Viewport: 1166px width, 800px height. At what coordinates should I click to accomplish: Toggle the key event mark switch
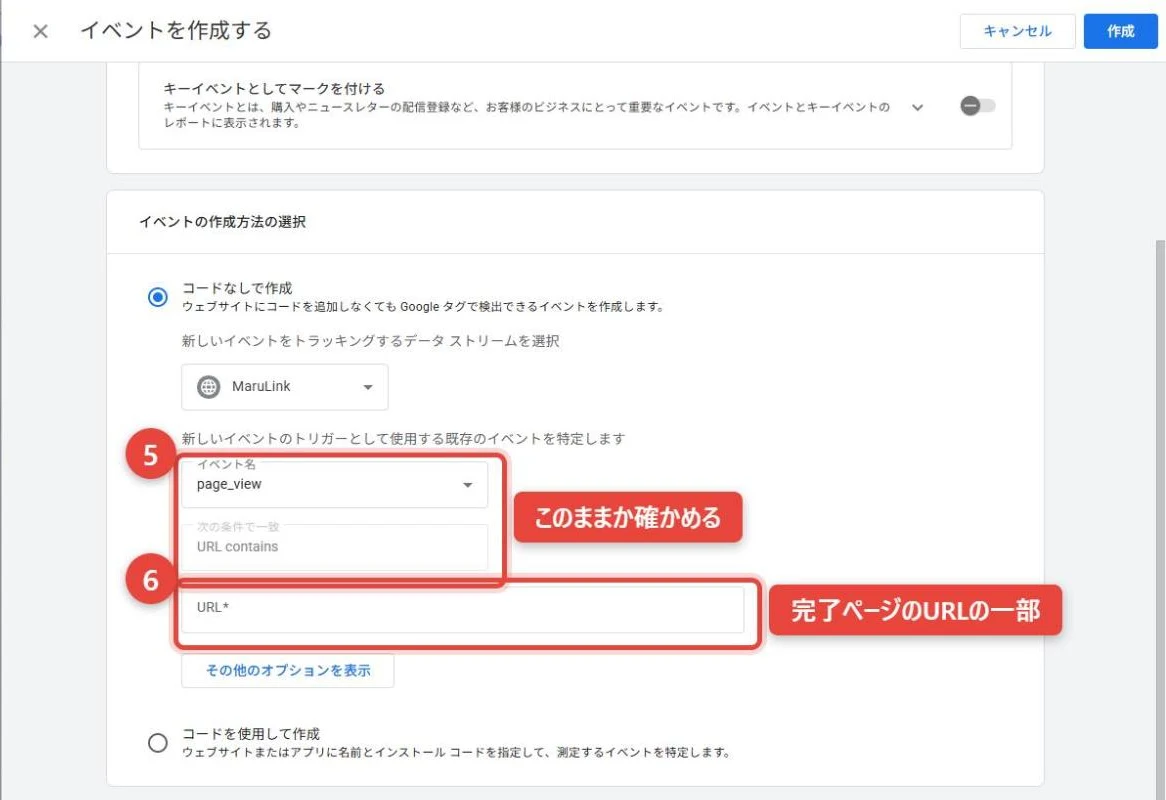[977, 106]
